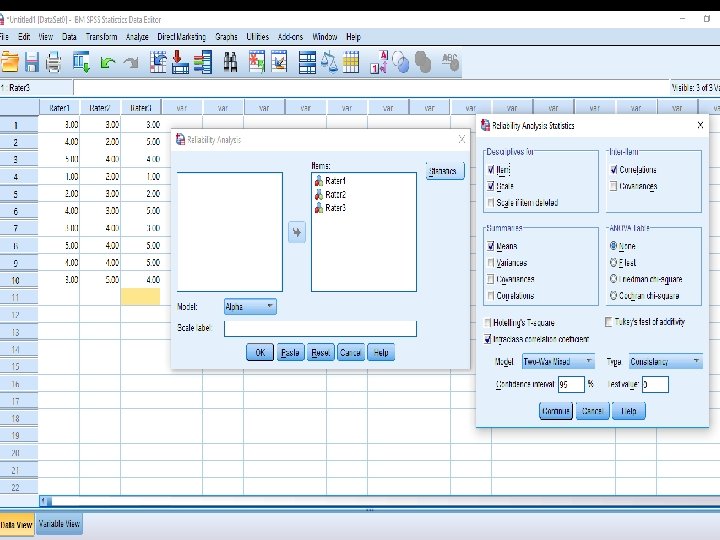Click the arrow button to move variables

pyautogui.click(x=297, y=232)
